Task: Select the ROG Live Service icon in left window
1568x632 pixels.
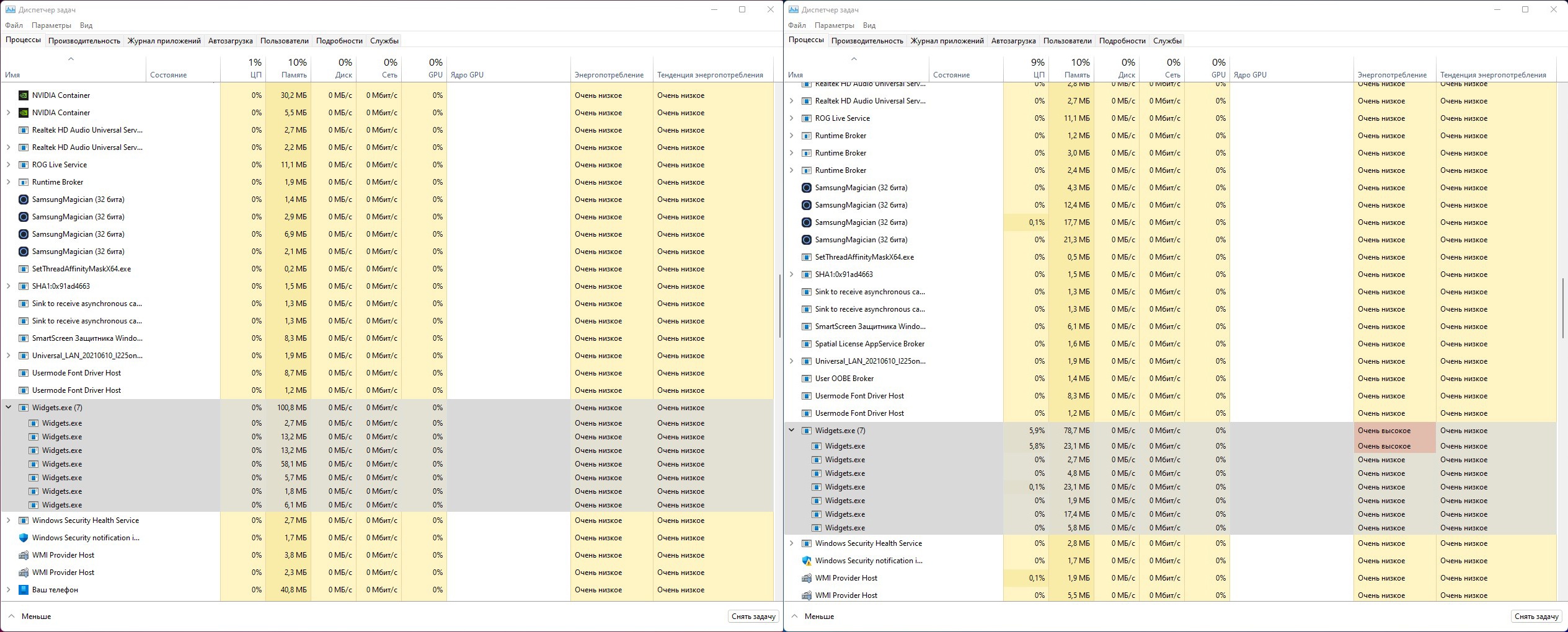Action: point(24,165)
